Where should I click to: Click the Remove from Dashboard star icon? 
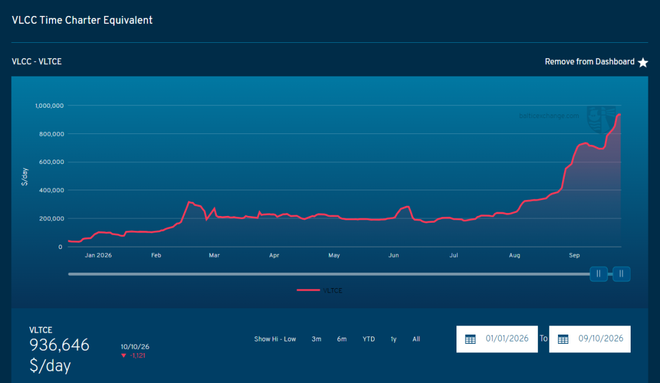pyautogui.click(x=643, y=62)
